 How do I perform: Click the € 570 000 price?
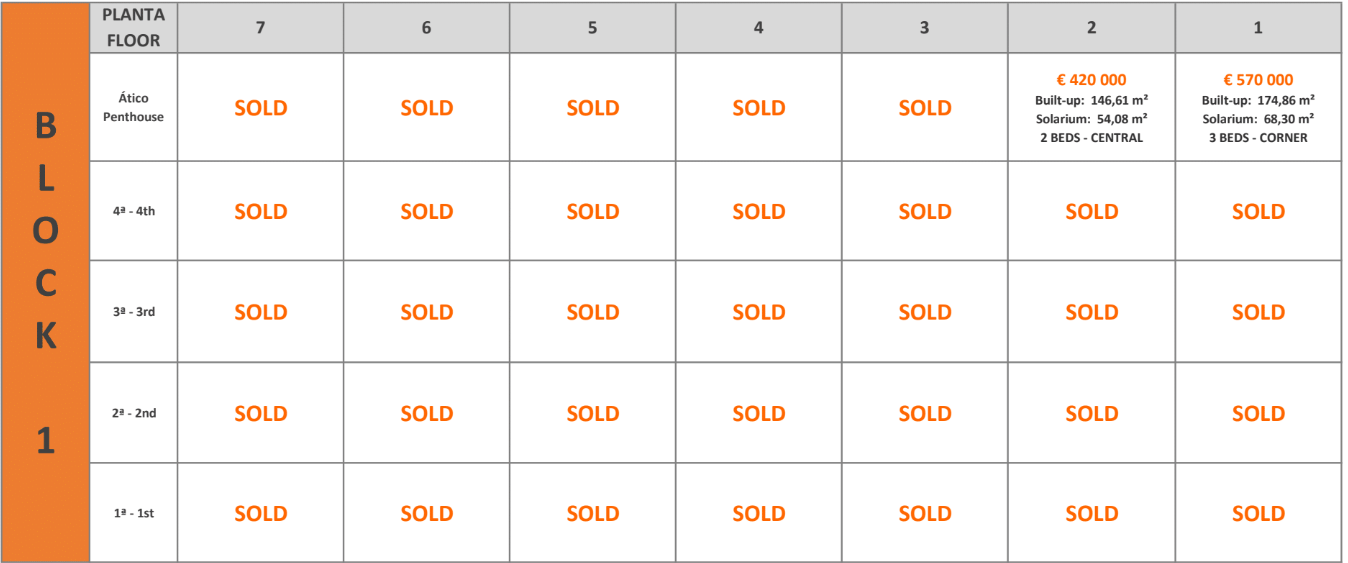coord(1258,80)
